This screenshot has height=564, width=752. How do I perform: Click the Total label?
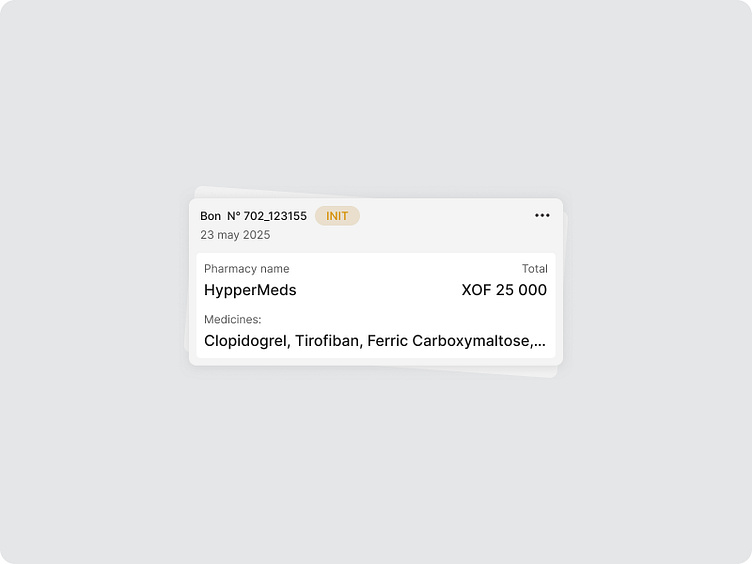(534, 269)
